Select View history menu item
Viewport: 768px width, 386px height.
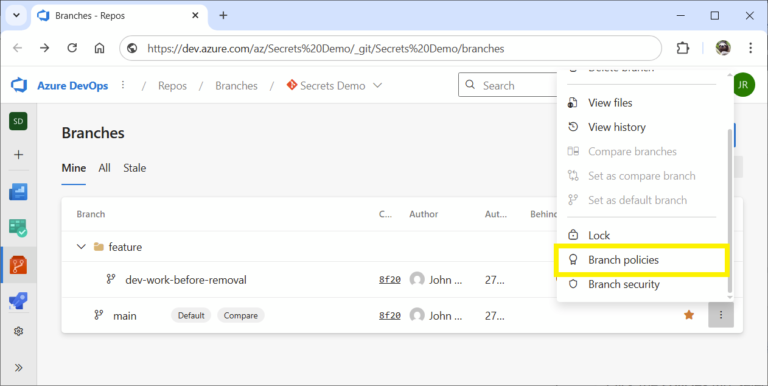coord(642,127)
